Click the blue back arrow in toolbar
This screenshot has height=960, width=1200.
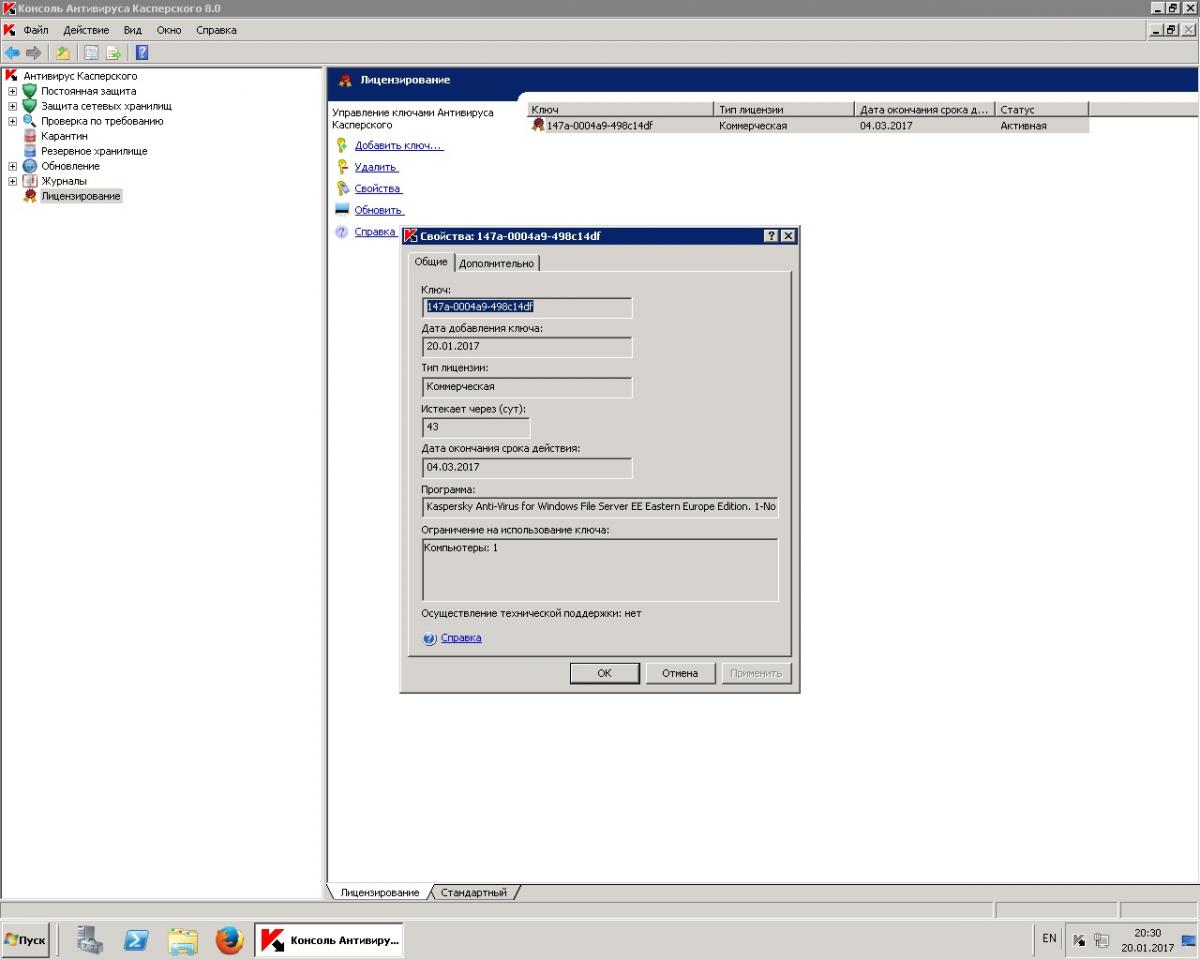click(x=12, y=53)
